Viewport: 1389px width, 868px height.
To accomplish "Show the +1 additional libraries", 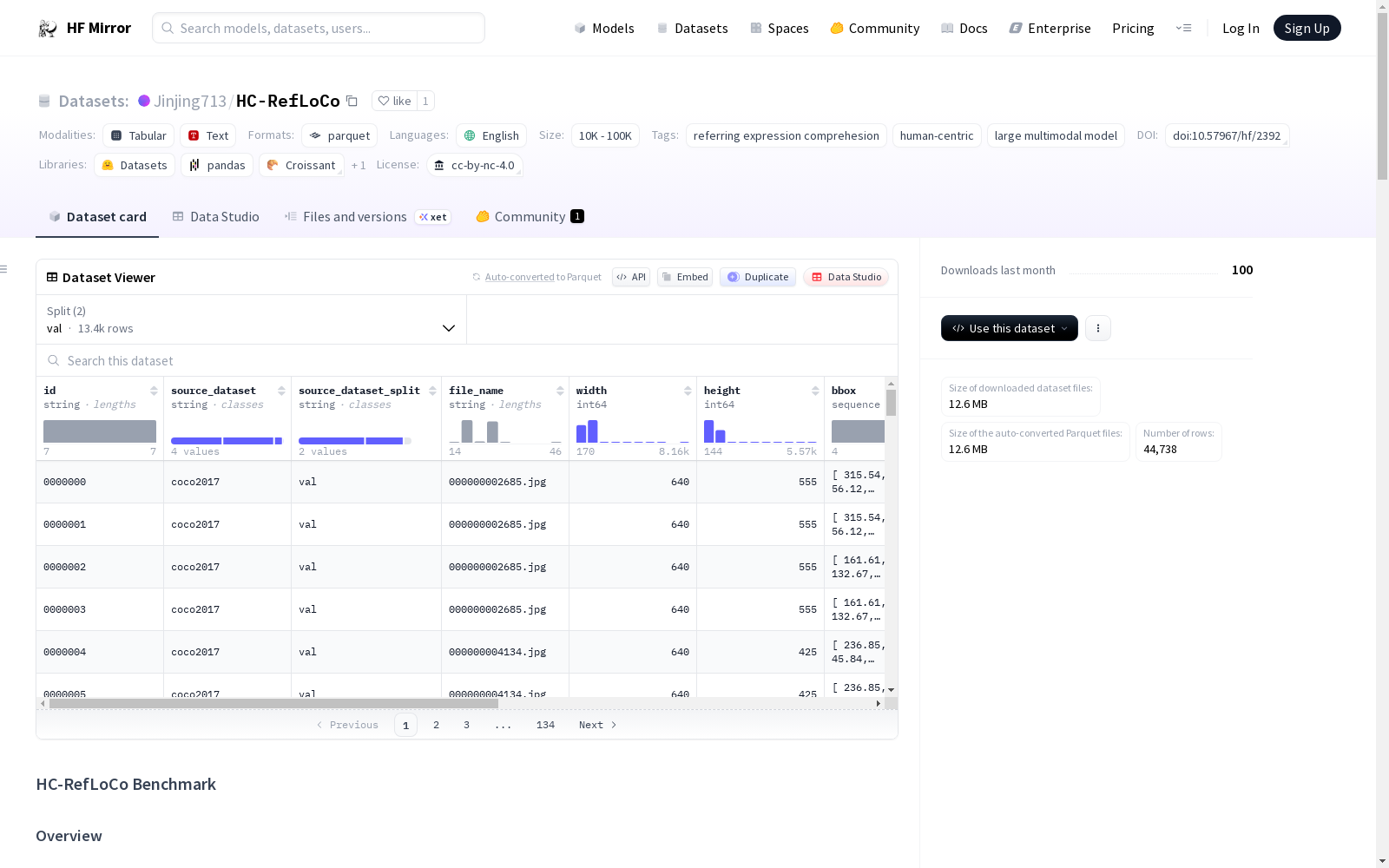I will pos(359,165).
